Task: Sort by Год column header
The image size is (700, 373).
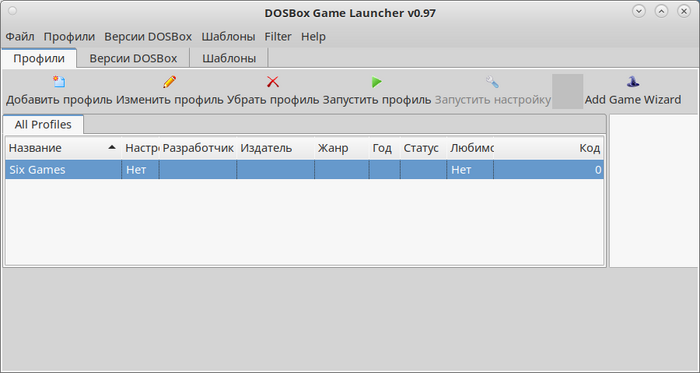Action: [x=384, y=148]
